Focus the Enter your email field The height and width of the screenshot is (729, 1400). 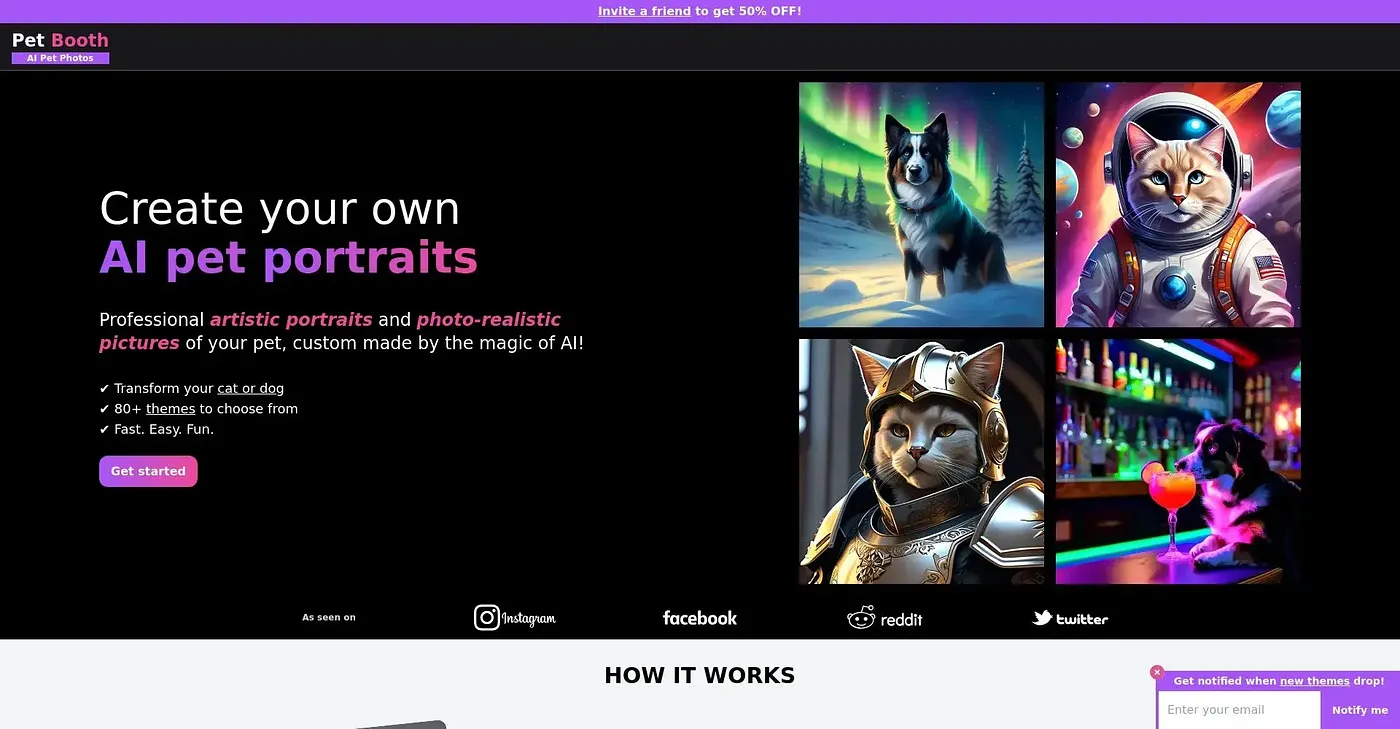[x=1240, y=710]
